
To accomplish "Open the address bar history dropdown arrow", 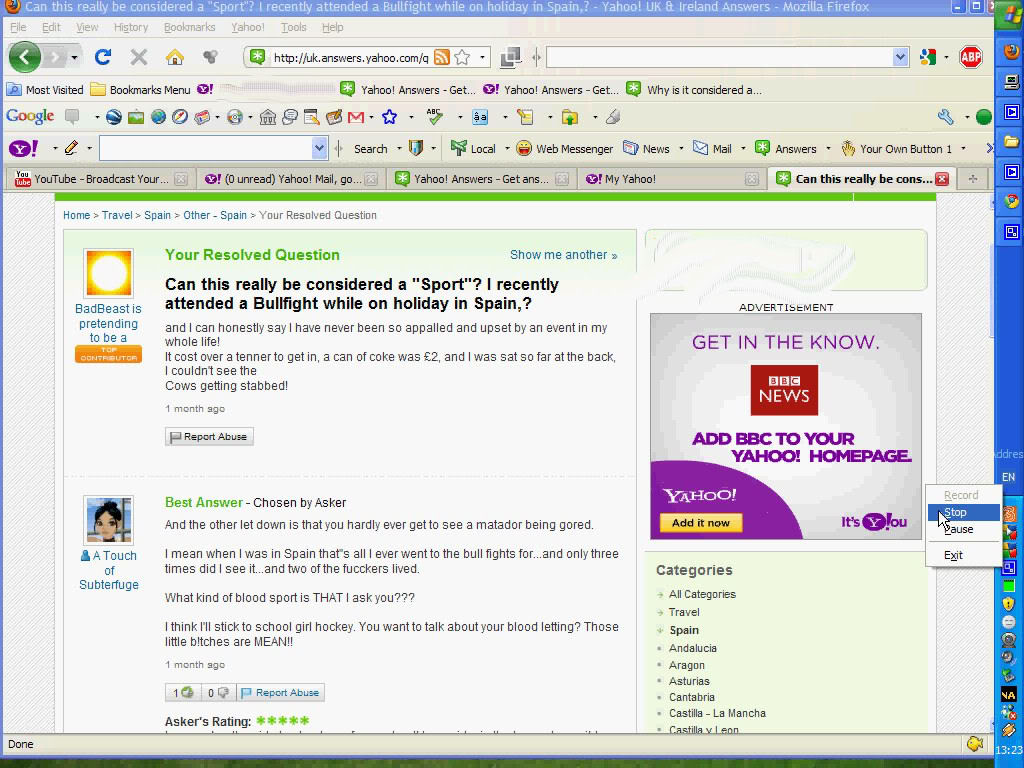I will (483, 57).
